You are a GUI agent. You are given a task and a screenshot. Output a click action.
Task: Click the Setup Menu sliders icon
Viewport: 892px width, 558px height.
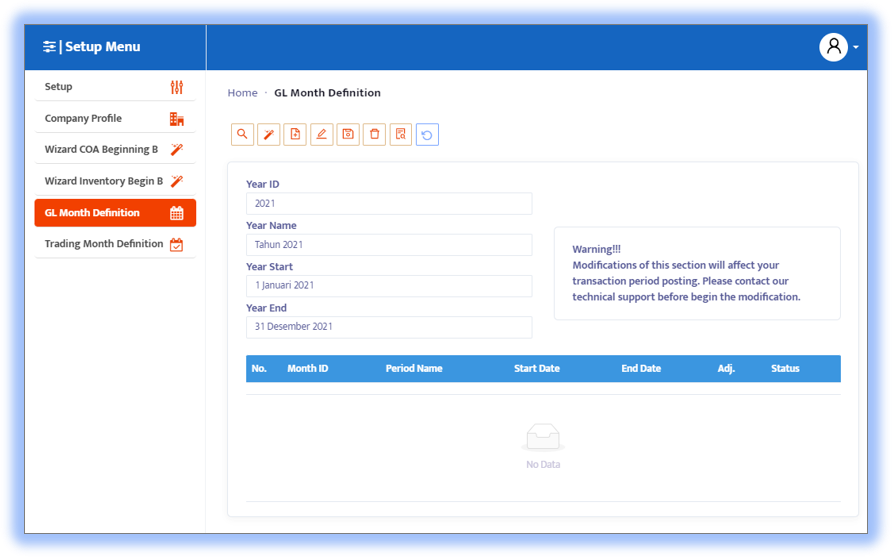49,47
